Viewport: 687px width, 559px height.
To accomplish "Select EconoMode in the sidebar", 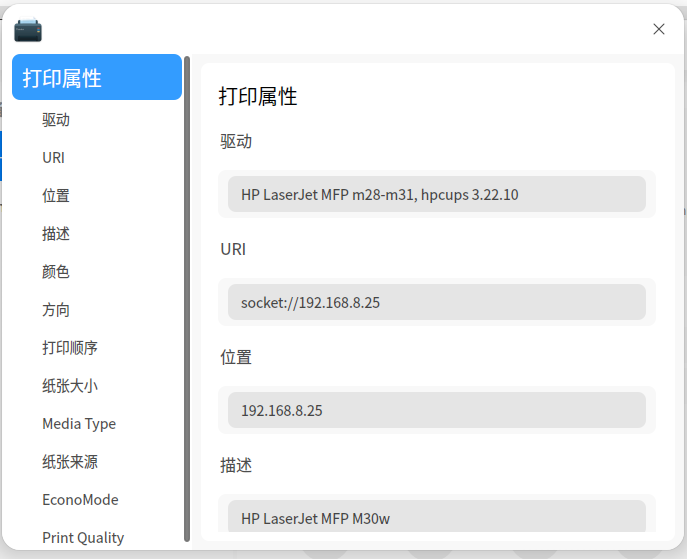I will (80, 500).
